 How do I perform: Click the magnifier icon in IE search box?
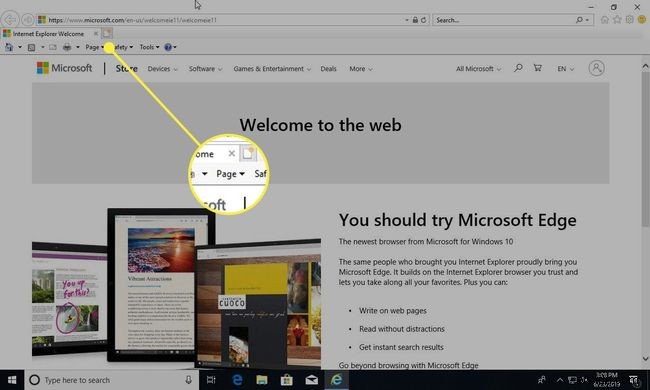[x=579, y=19]
